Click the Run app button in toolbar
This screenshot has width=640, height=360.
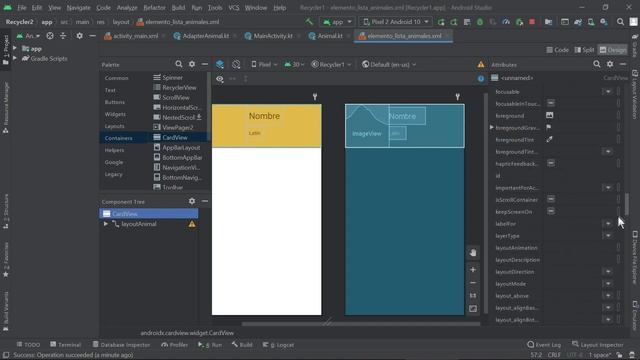click(441, 22)
